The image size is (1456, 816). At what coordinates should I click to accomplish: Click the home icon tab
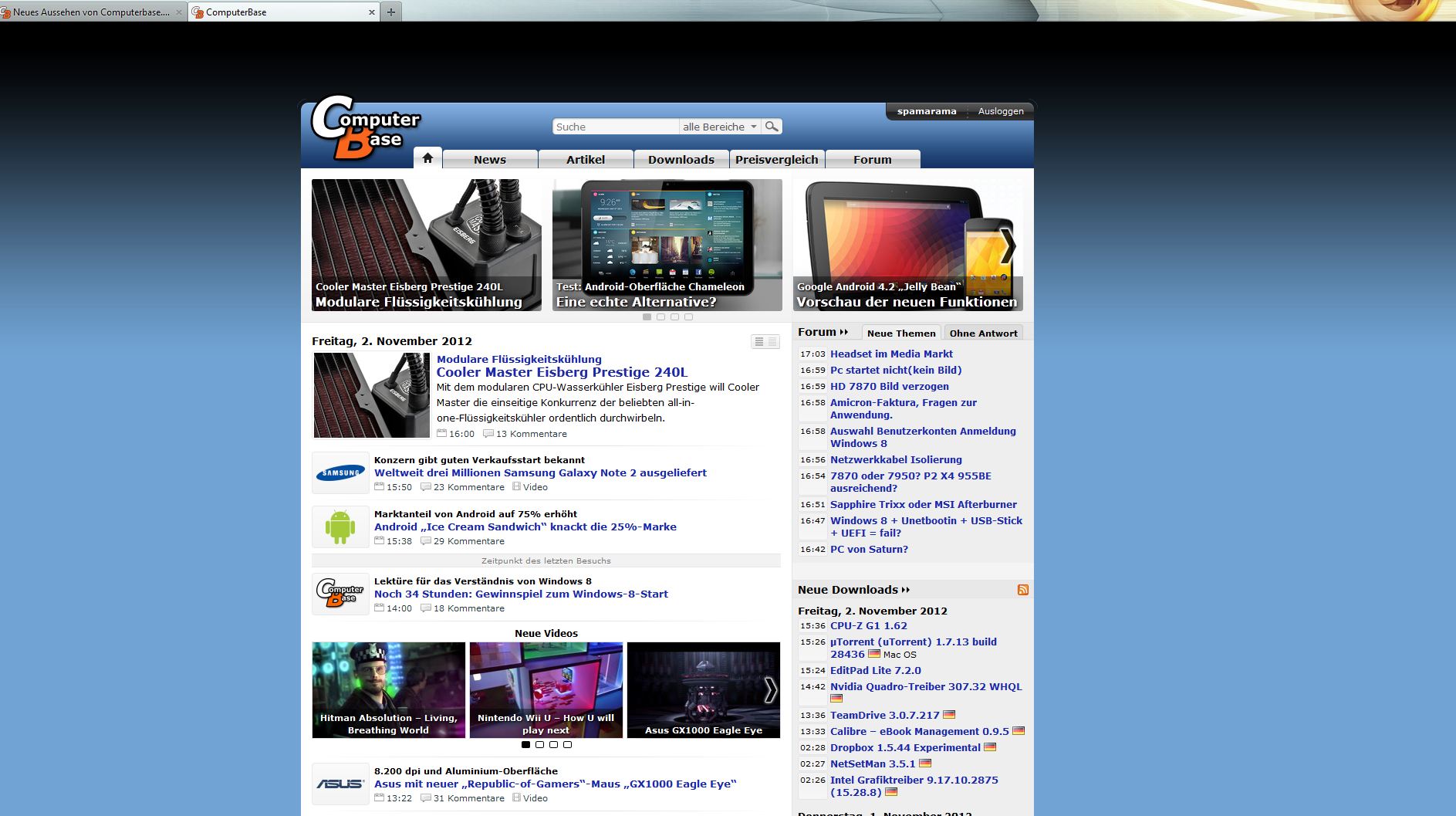click(x=427, y=157)
